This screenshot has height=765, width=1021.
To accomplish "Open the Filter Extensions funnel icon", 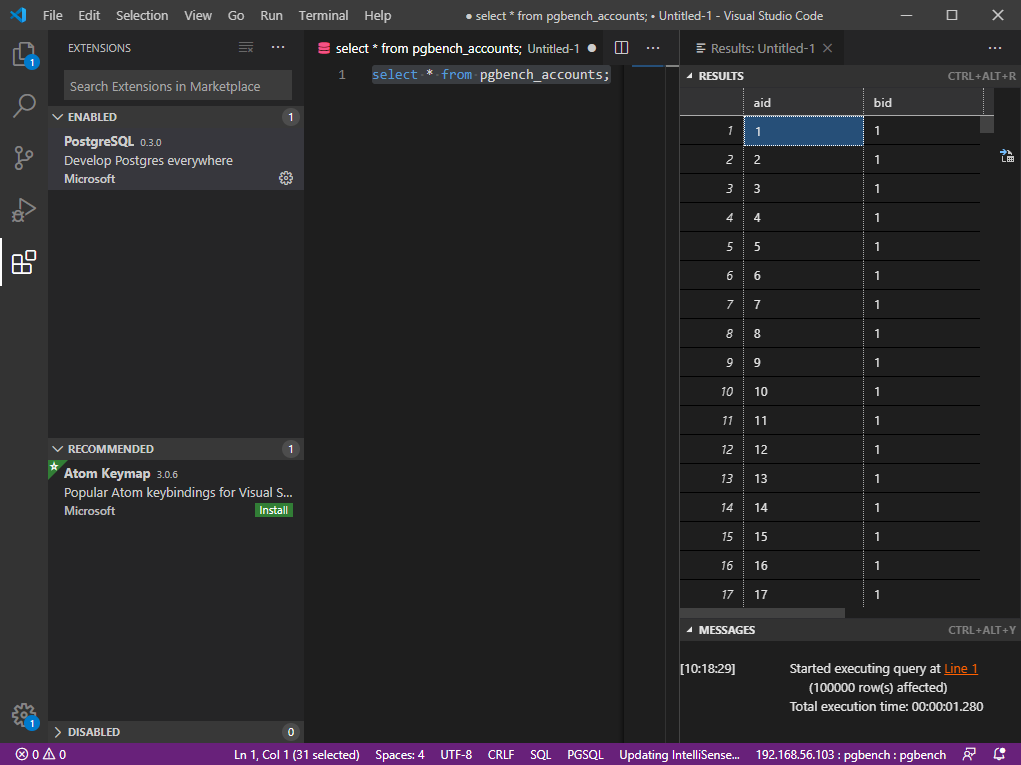I will (245, 47).
